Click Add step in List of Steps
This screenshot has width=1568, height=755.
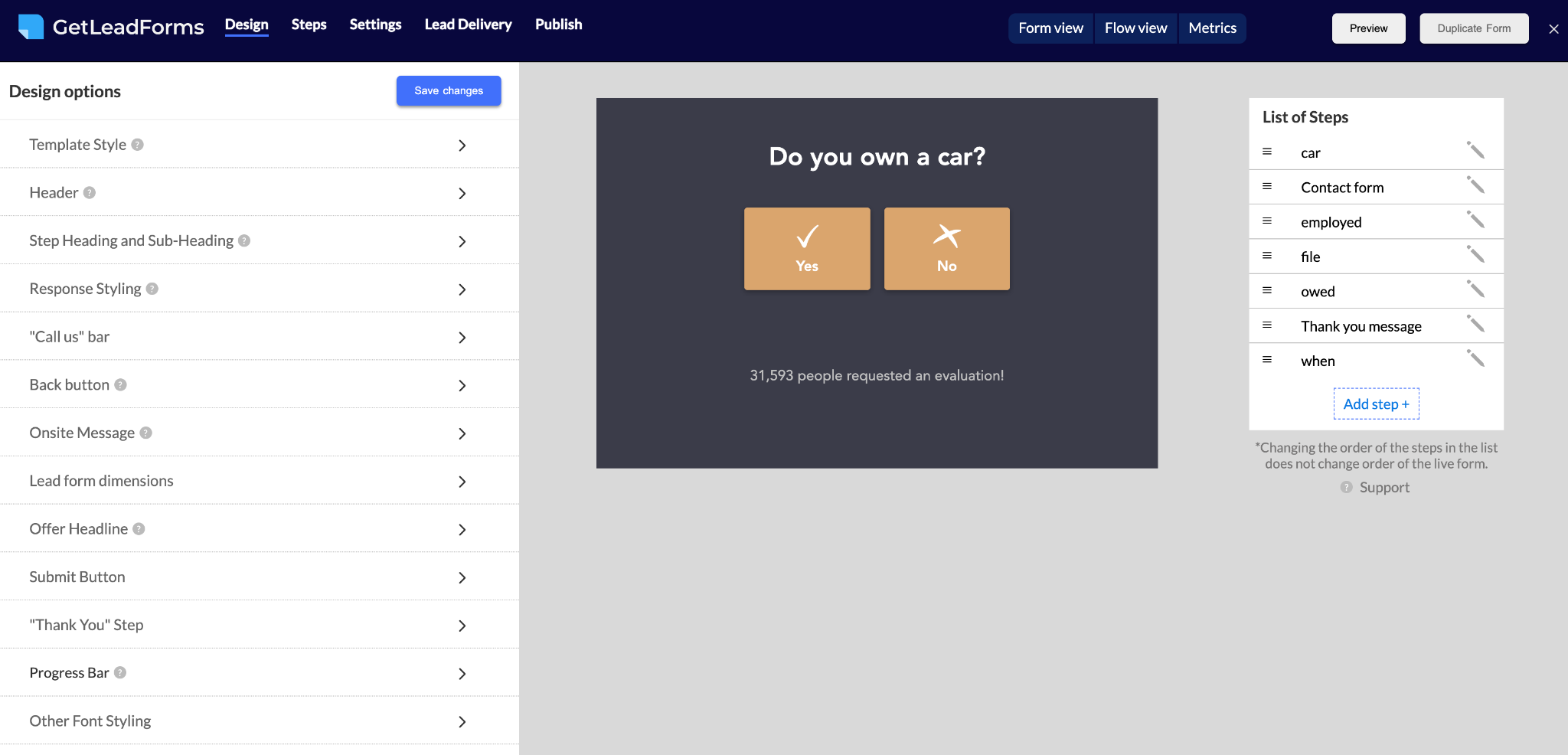[x=1375, y=404]
